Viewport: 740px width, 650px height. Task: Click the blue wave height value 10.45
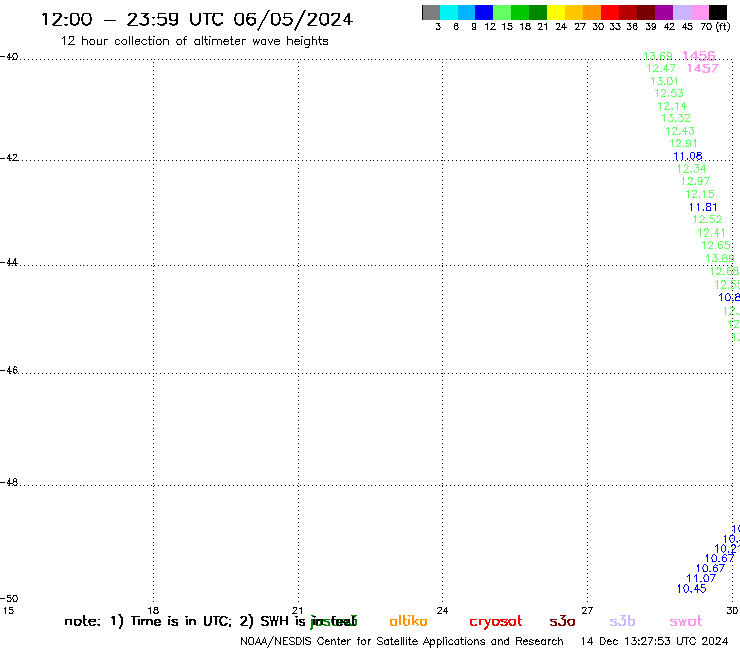pos(691,589)
